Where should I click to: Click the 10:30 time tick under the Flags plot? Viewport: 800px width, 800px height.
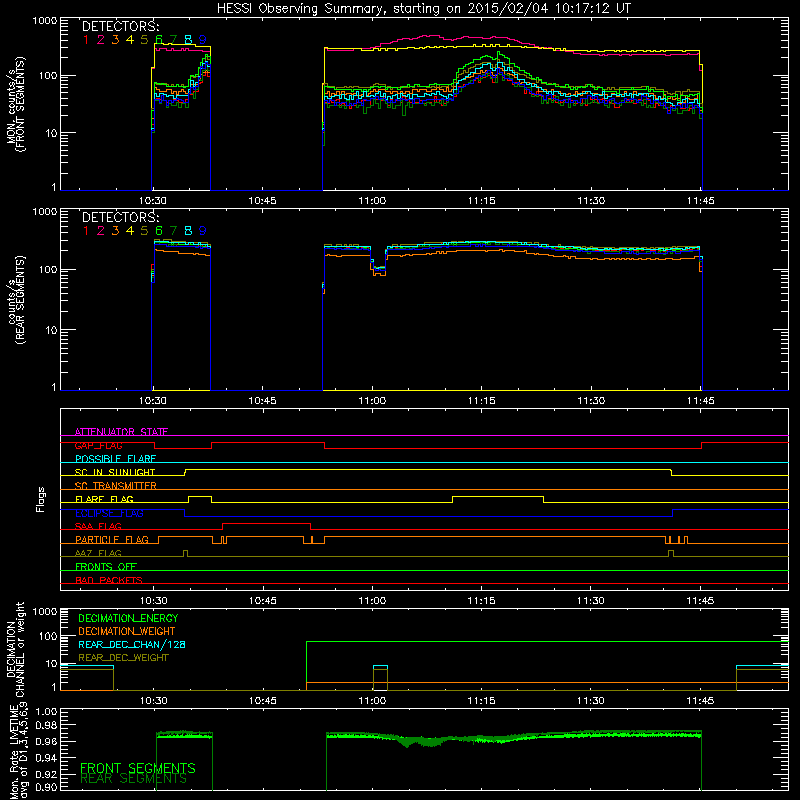153,601
